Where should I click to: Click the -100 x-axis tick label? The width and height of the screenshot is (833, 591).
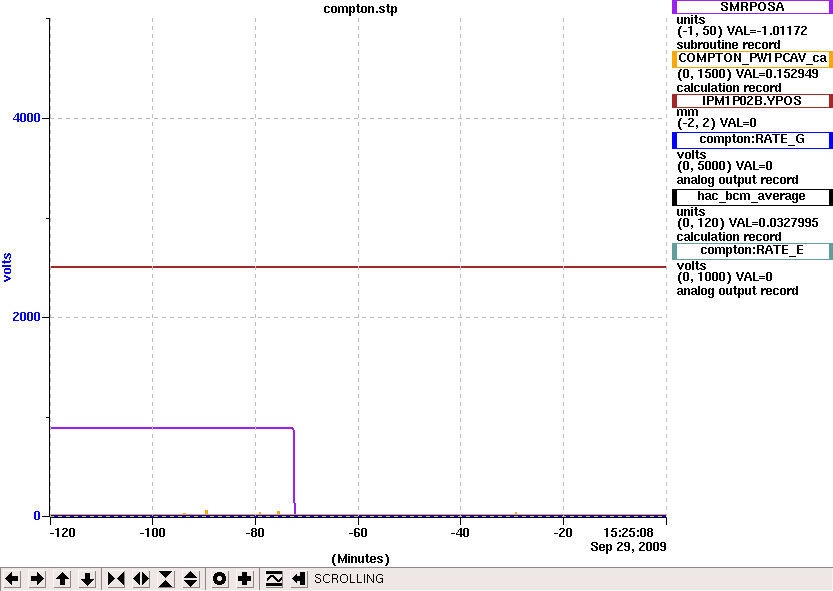tap(152, 533)
